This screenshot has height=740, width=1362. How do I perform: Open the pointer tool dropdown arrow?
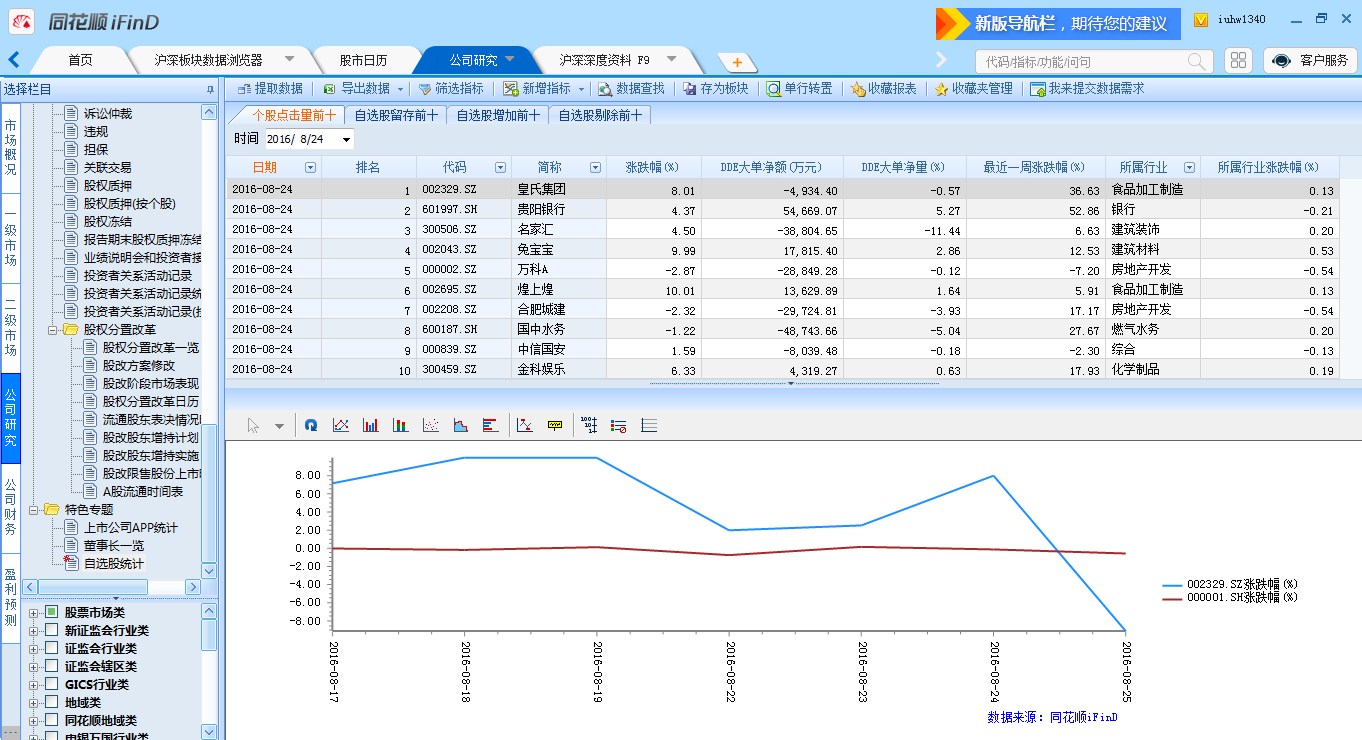click(x=279, y=425)
